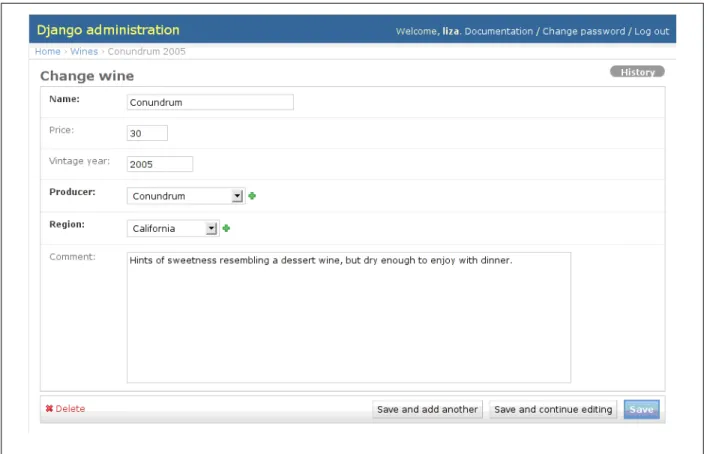707x454 pixels.
Task: Open the History of this wine
Action: [637, 72]
